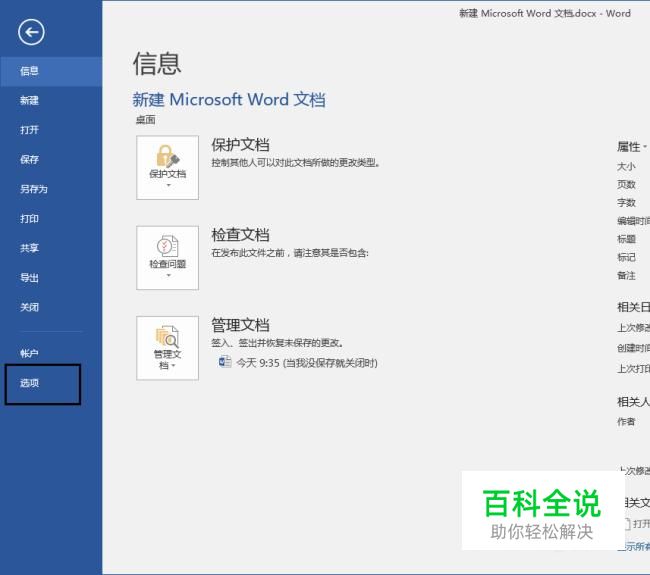This screenshot has width=650, height=575.
Task: Click the 字数 property label
Action: tap(626, 203)
